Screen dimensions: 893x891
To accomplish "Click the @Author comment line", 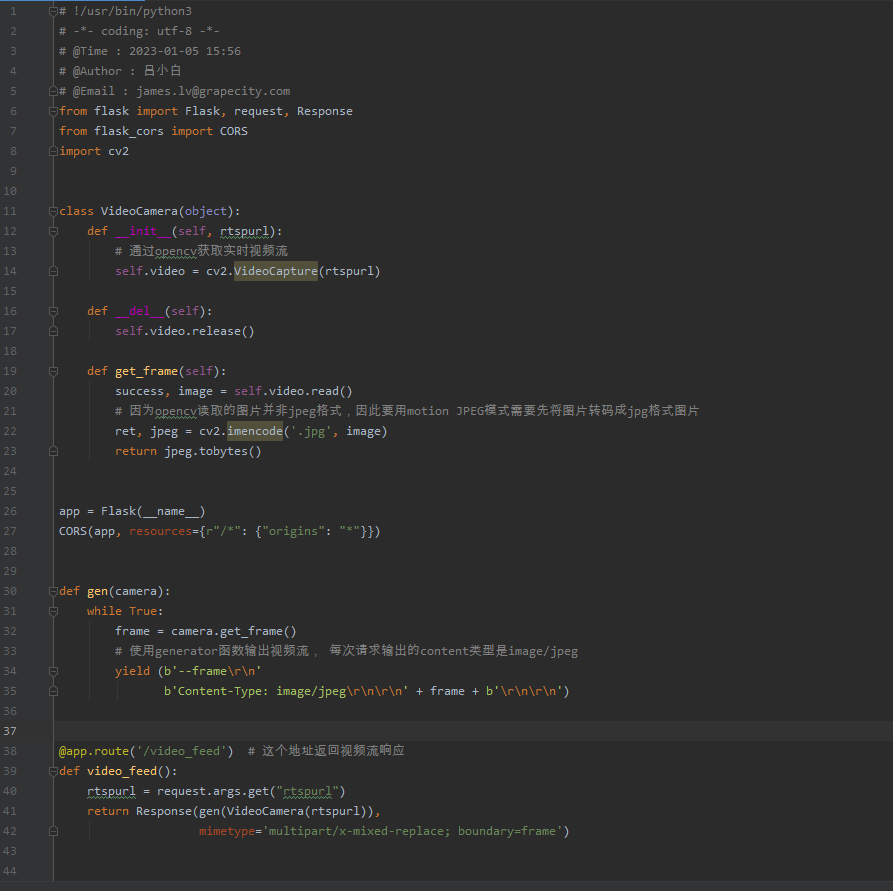I will [120, 71].
